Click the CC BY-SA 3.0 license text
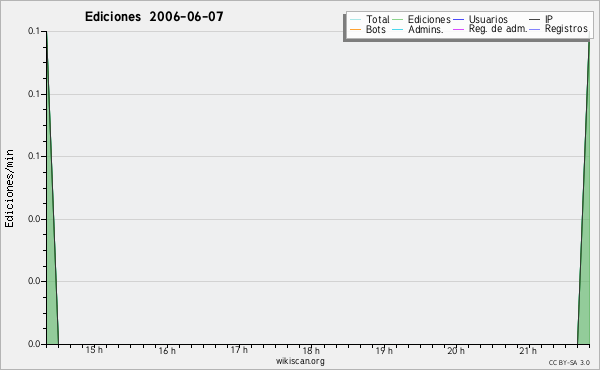This screenshot has height=370, width=600. pyautogui.click(x=569, y=363)
